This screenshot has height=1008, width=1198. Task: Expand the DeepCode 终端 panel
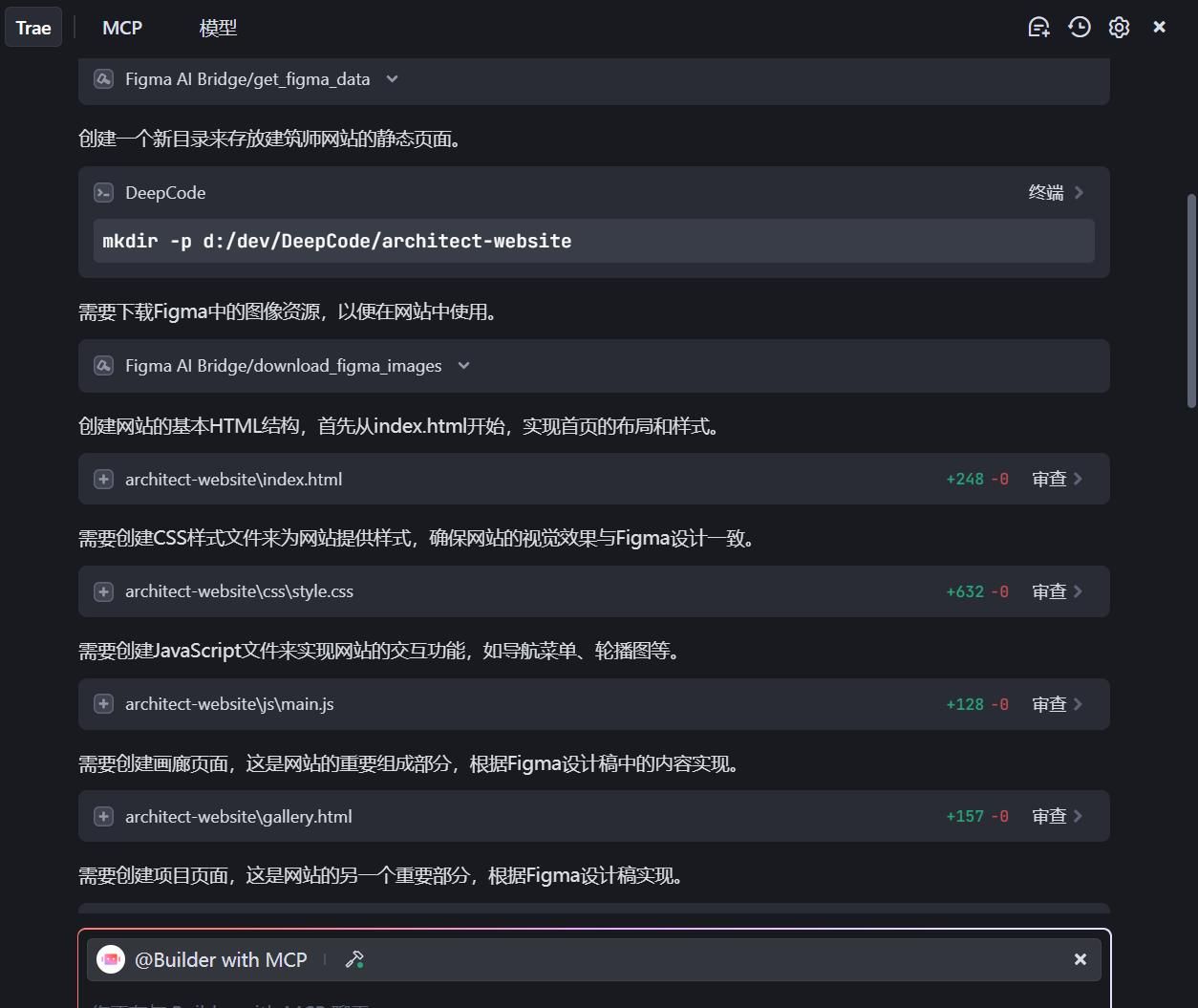[x=1054, y=192]
